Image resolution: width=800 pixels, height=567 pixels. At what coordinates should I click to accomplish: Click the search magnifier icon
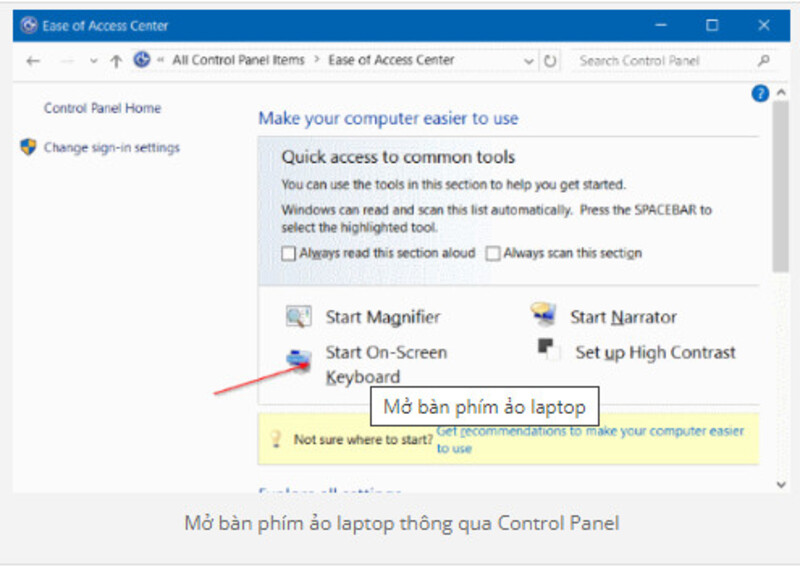click(764, 61)
